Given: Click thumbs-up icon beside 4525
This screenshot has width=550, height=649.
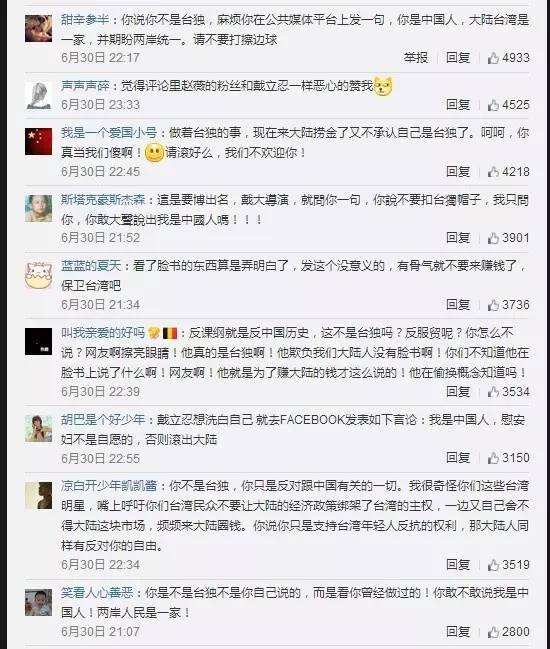Looking at the screenshot, I should click(493, 105).
